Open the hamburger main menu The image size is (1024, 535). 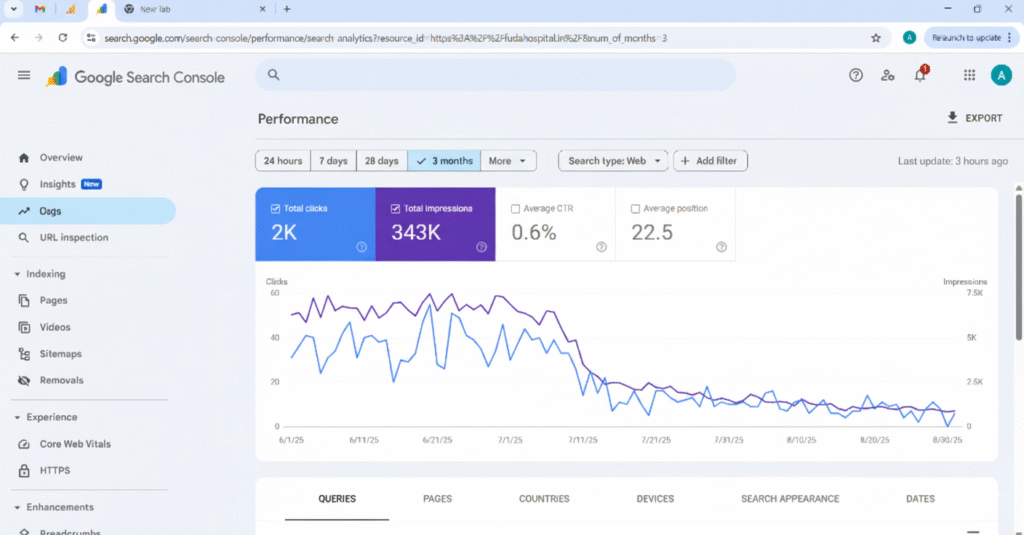[24, 76]
